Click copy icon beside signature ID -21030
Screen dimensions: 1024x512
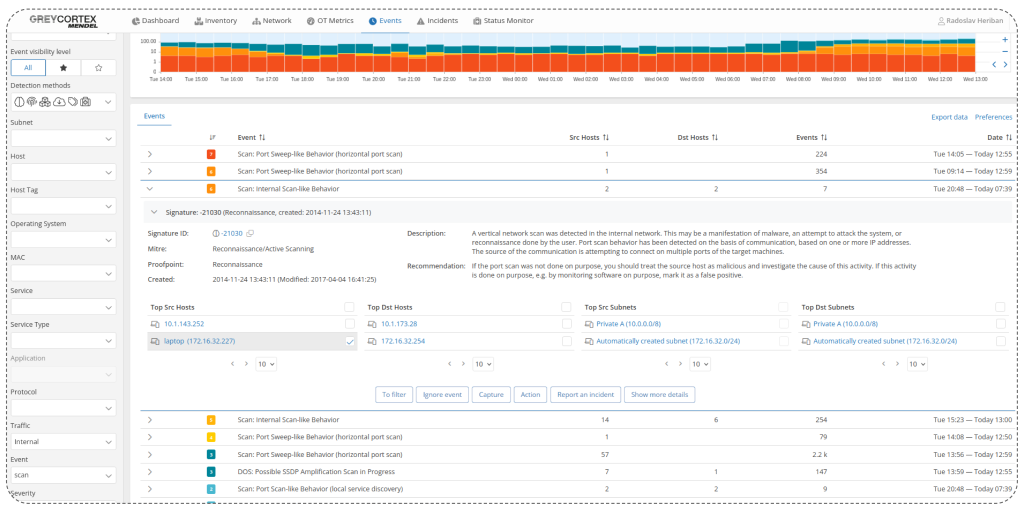click(x=251, y=233)
